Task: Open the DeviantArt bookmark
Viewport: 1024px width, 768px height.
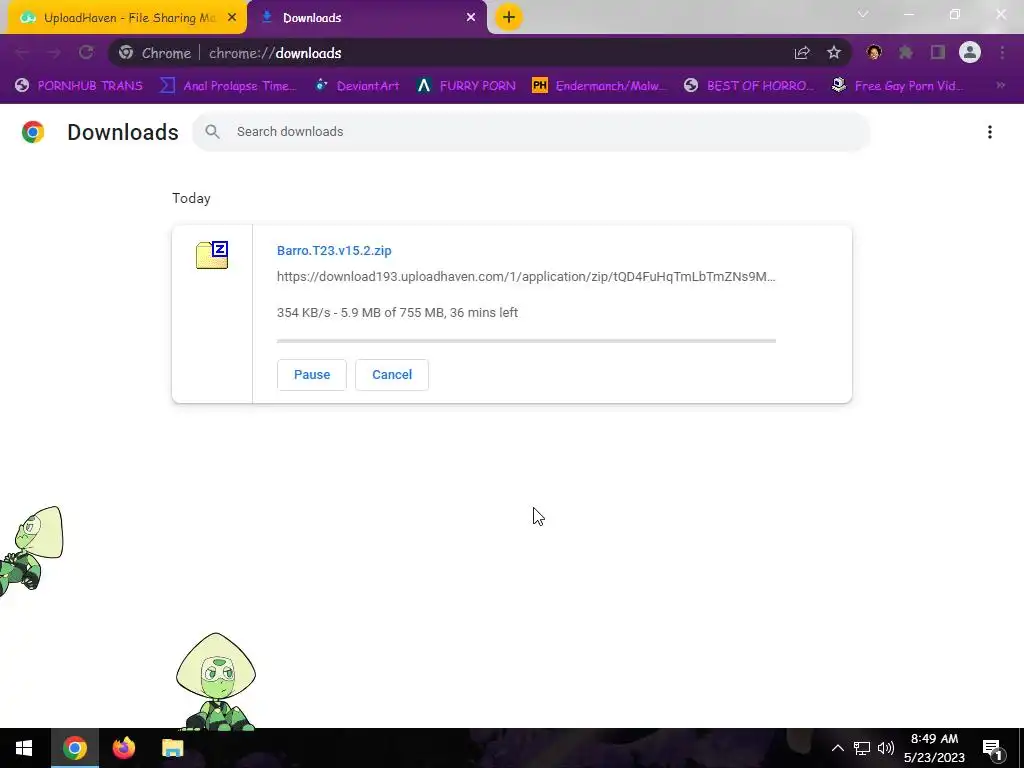Action: tap(357, 86)
